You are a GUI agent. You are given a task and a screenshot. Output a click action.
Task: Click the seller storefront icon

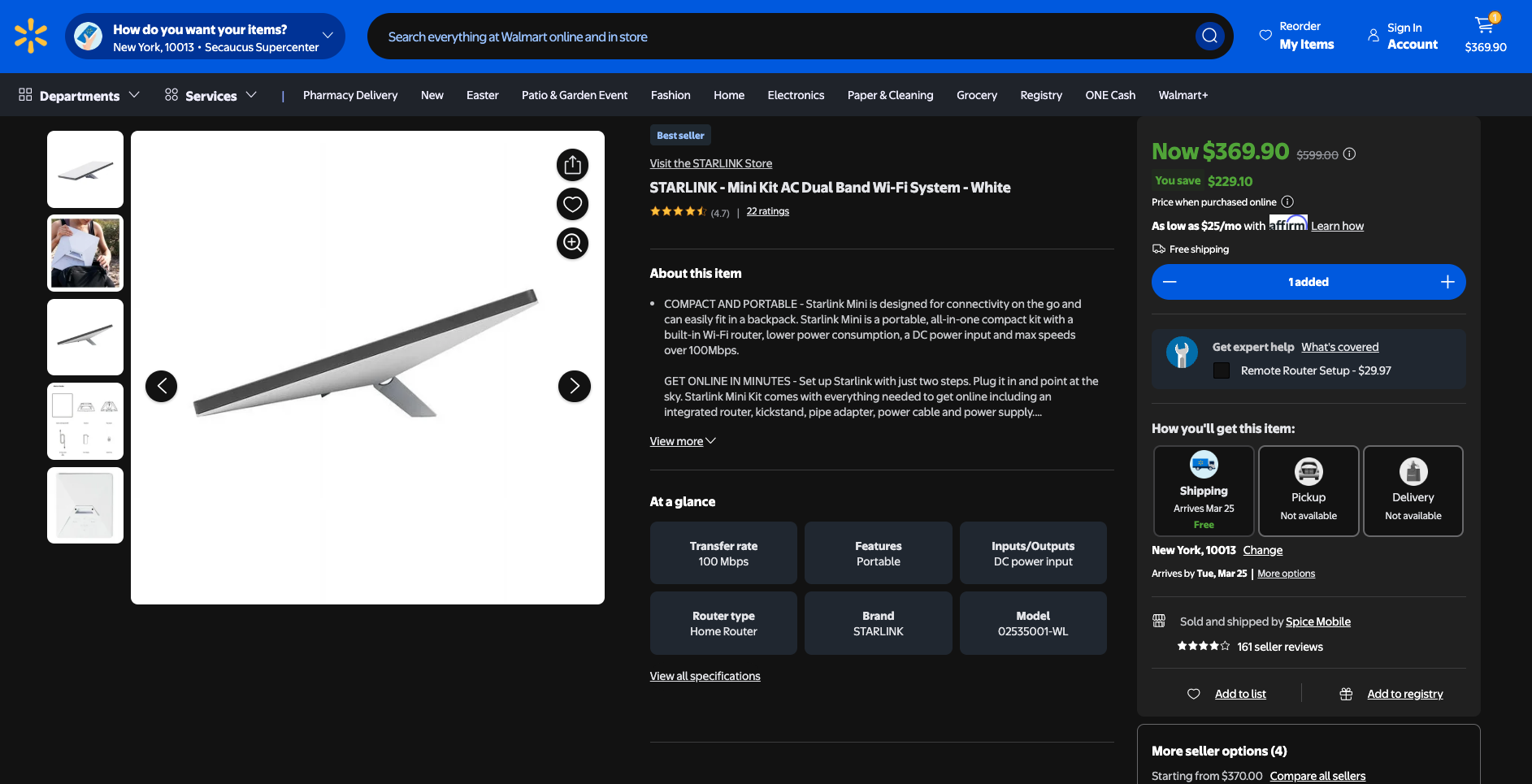tap(1159, 621)
